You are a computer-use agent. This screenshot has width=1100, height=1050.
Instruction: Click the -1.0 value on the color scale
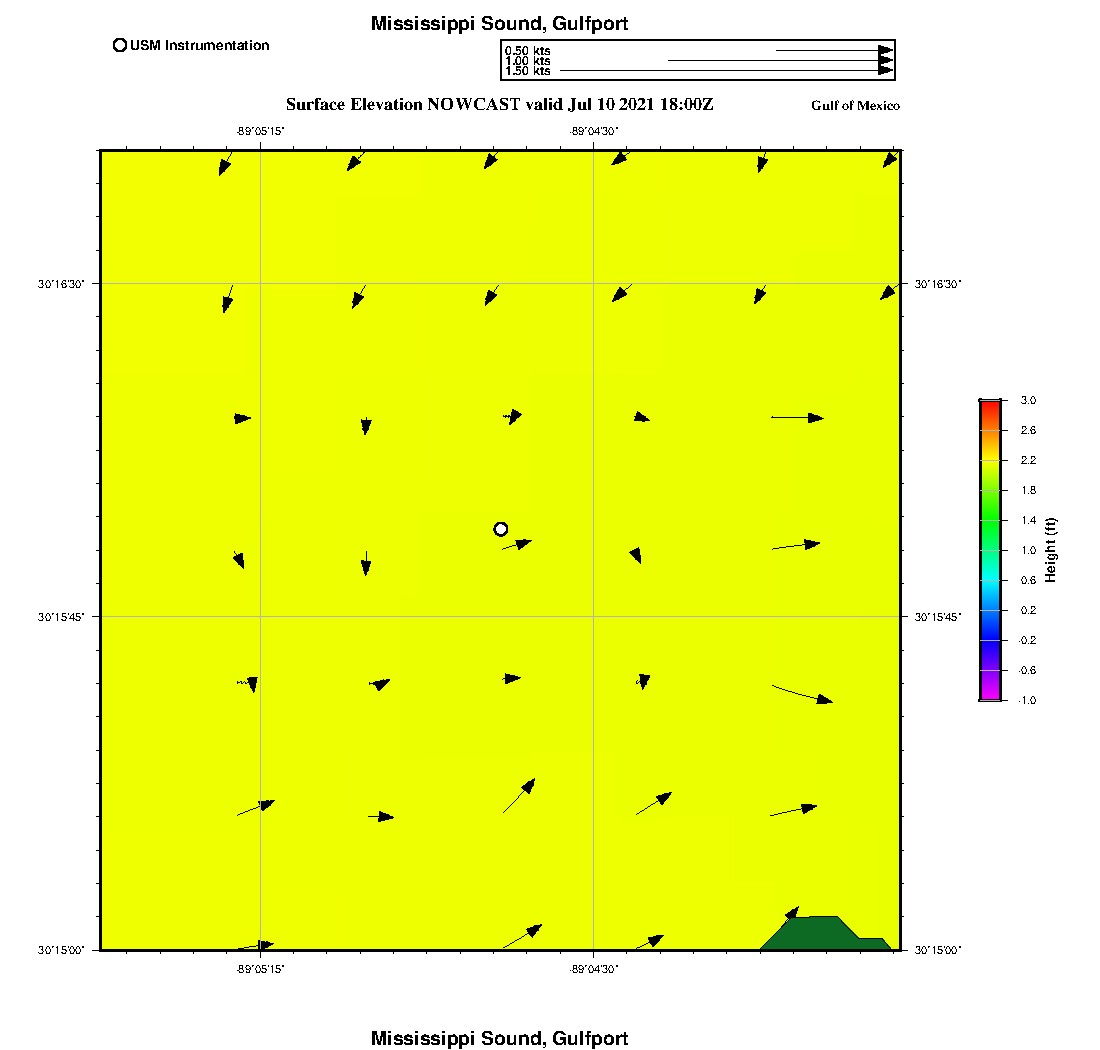[1027, 700]
